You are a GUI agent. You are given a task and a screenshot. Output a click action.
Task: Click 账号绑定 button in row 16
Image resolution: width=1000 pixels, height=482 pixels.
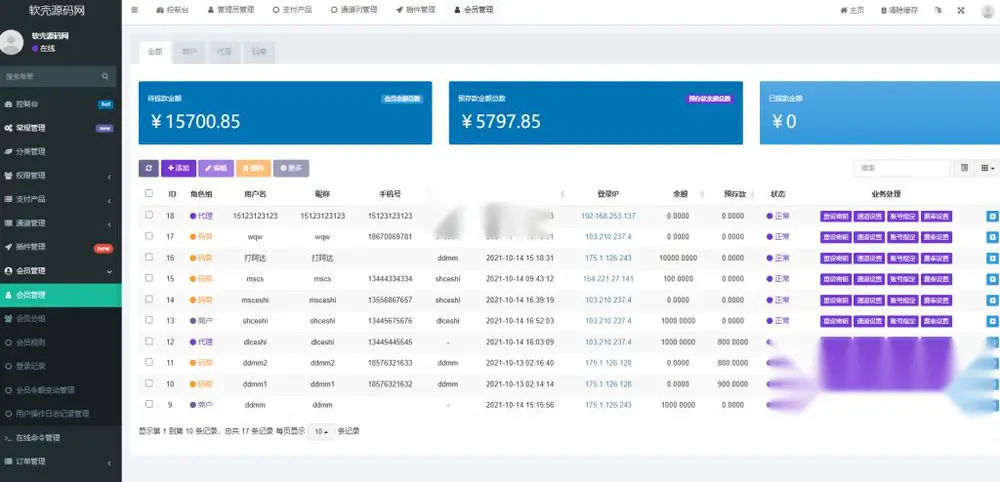click(x=902, y=258)
